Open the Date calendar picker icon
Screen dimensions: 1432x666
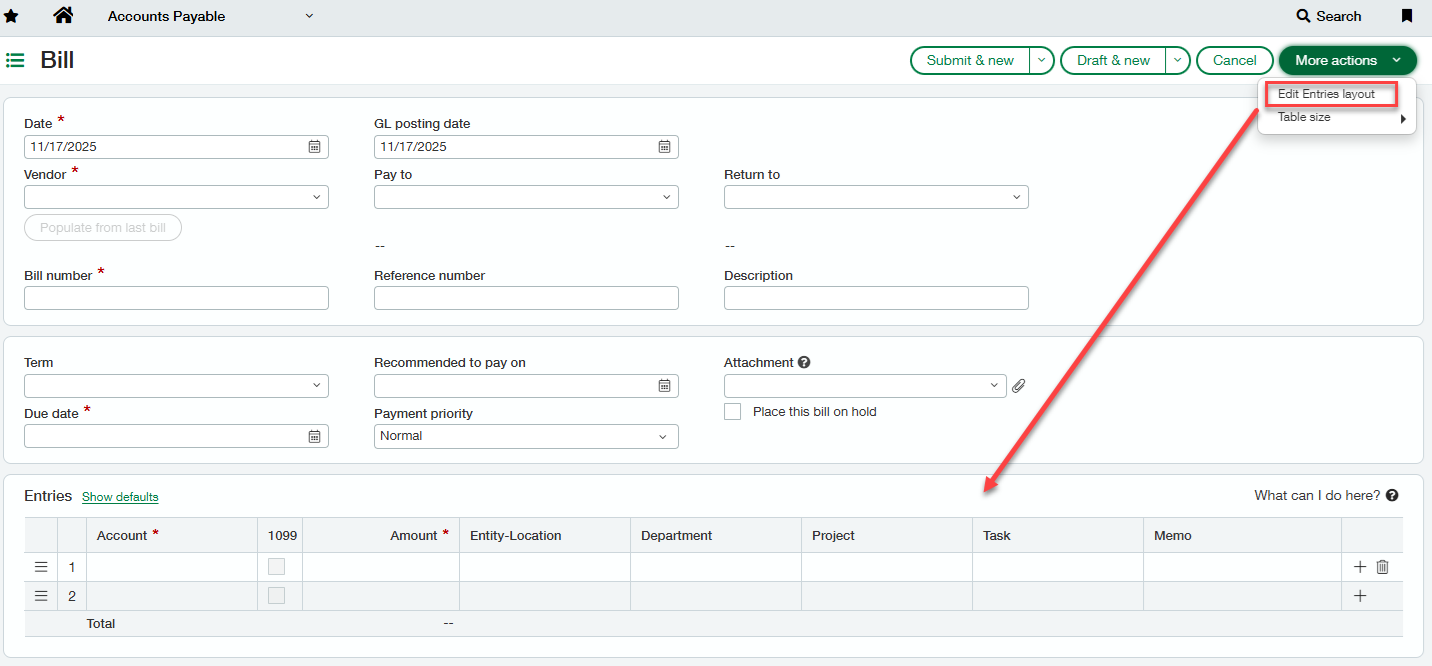[x=314, y=147]
